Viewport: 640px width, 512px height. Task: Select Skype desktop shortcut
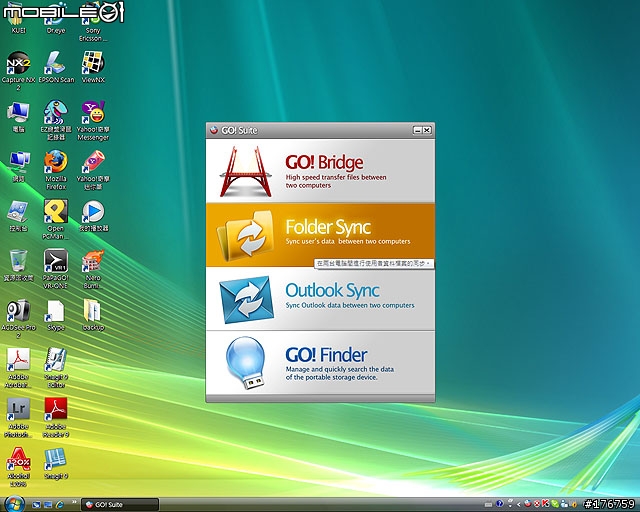[x=56, y=315]
